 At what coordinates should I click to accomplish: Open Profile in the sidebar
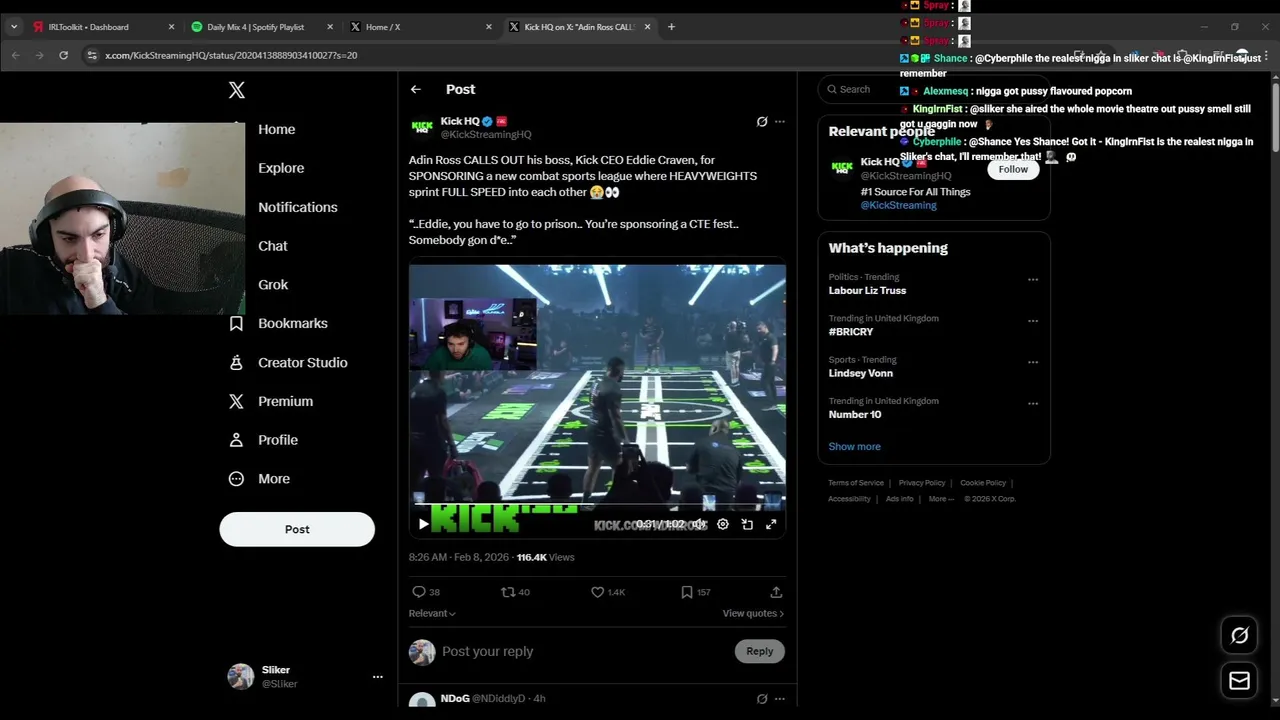click(264, 440)
